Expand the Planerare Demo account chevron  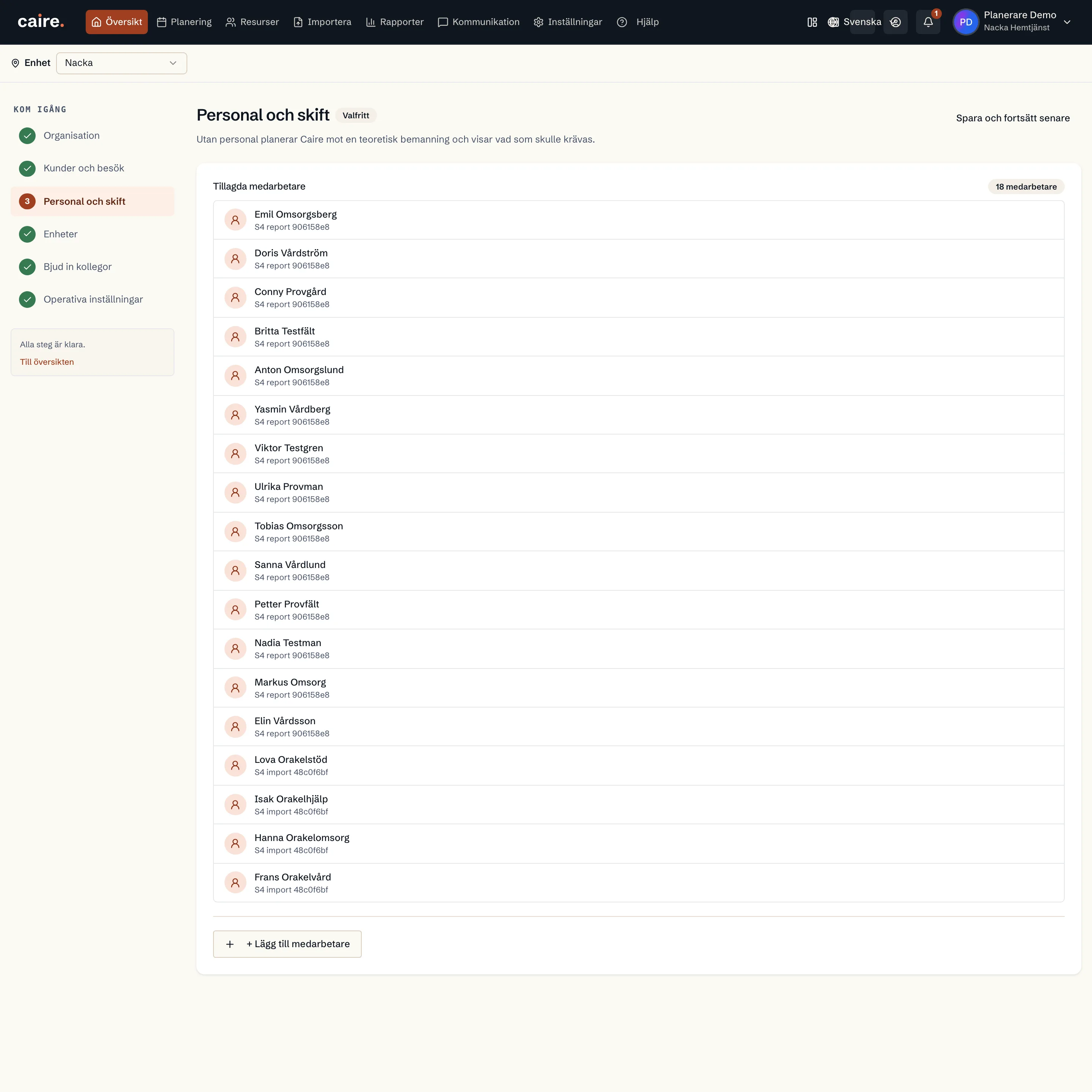click(x=1067, y=22)
